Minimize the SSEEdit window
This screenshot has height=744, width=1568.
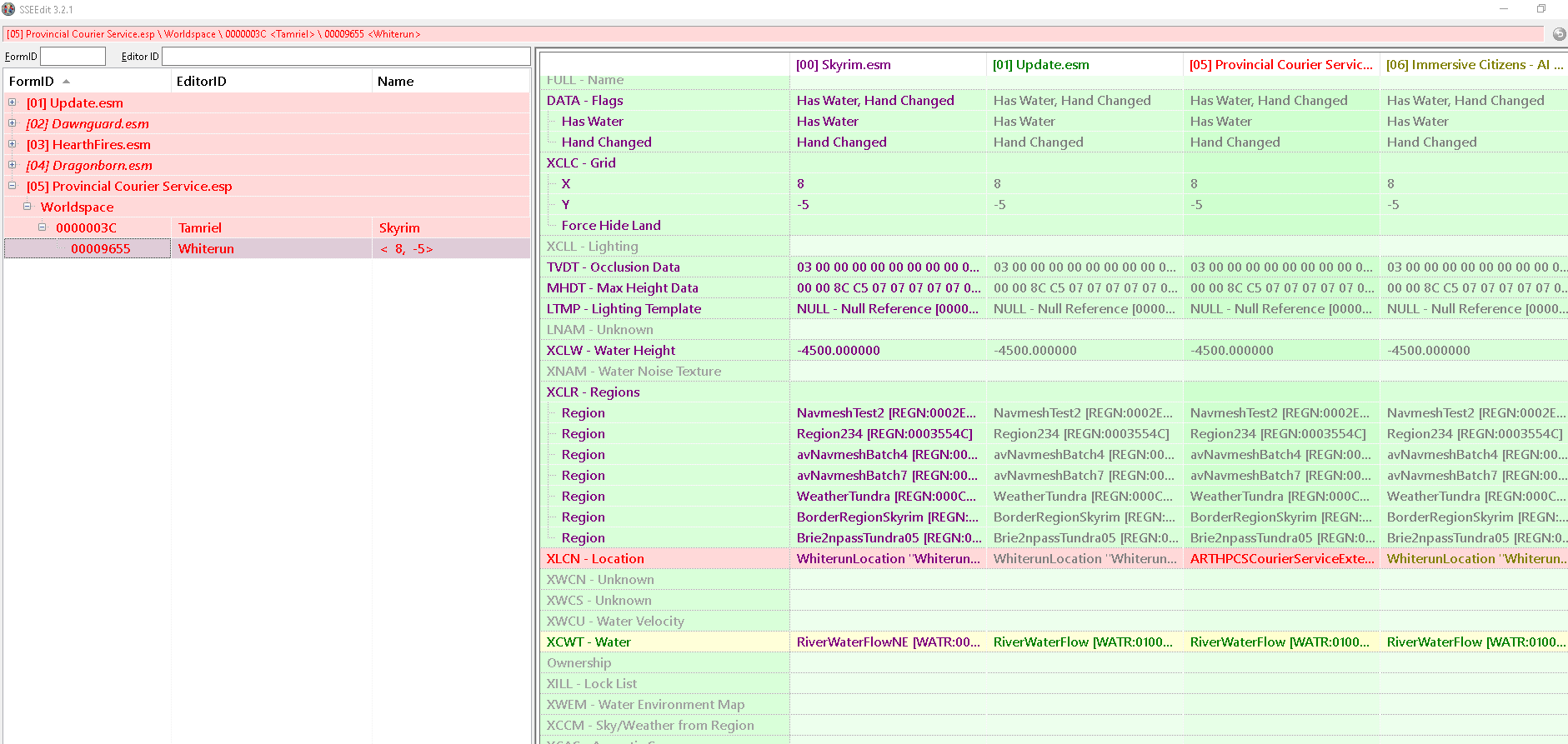pyautogui.click(x=1504, y=9)
